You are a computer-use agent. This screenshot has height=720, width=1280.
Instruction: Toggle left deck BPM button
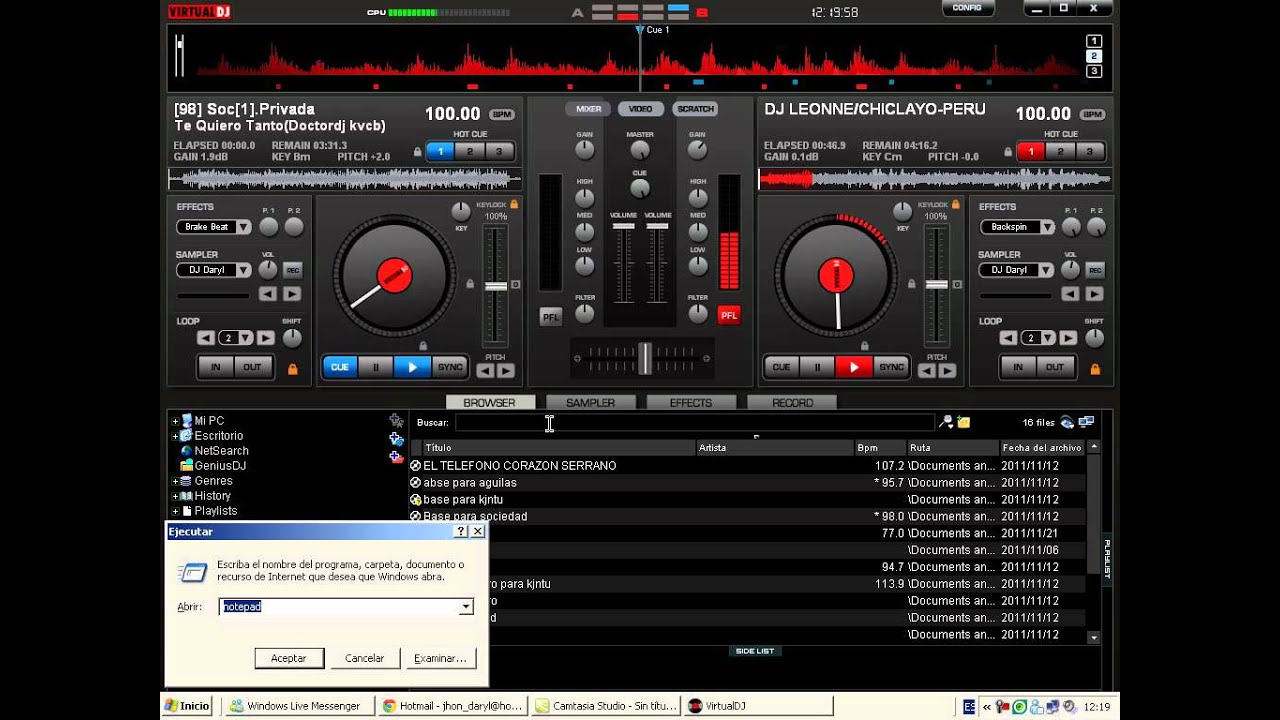(x=502, y=114)
